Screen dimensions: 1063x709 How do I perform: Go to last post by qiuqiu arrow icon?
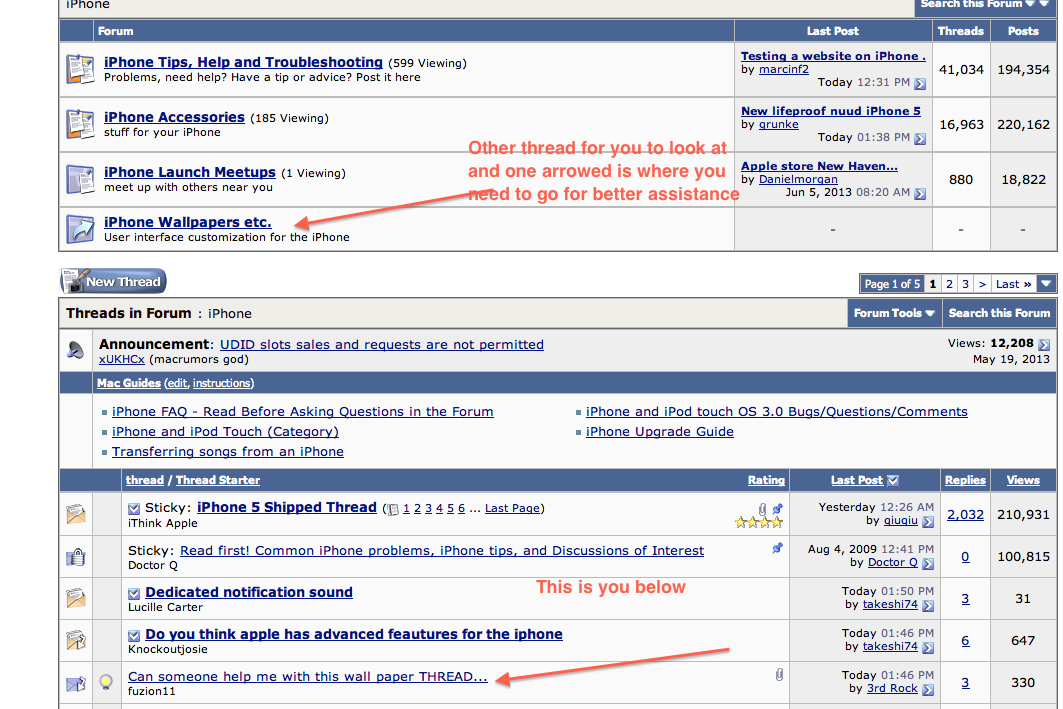(928, 521)
